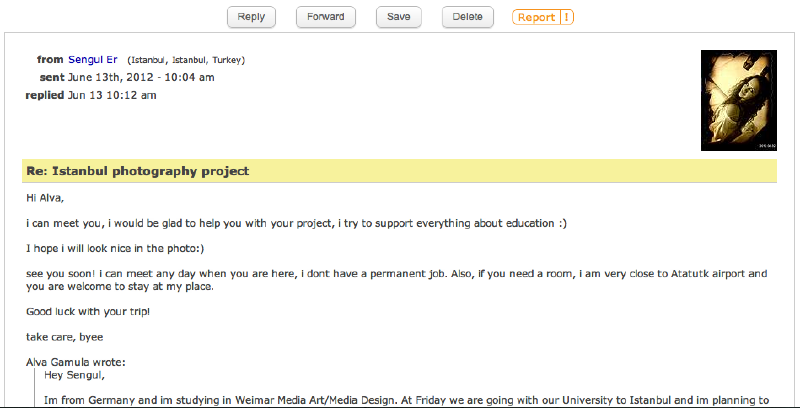
Task: Click the Good luck with your trip line
Action: 88,311
